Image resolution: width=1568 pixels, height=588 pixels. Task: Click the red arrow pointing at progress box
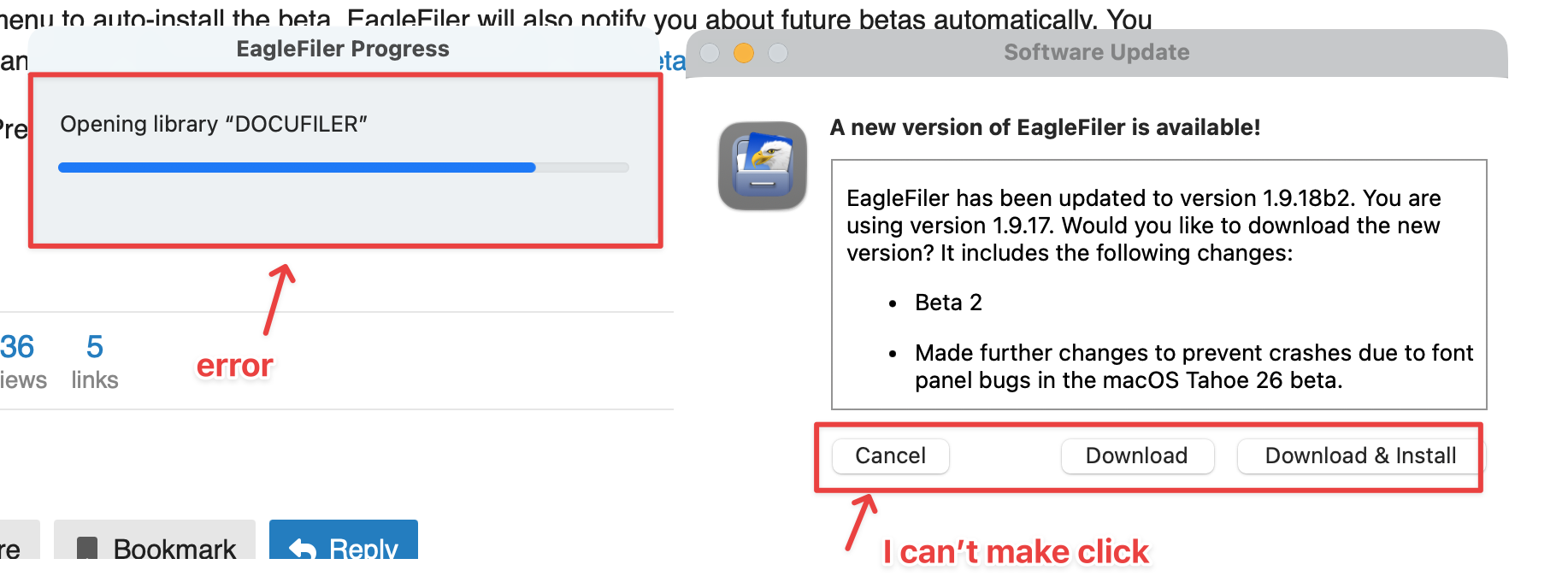[x=279, y=298]
